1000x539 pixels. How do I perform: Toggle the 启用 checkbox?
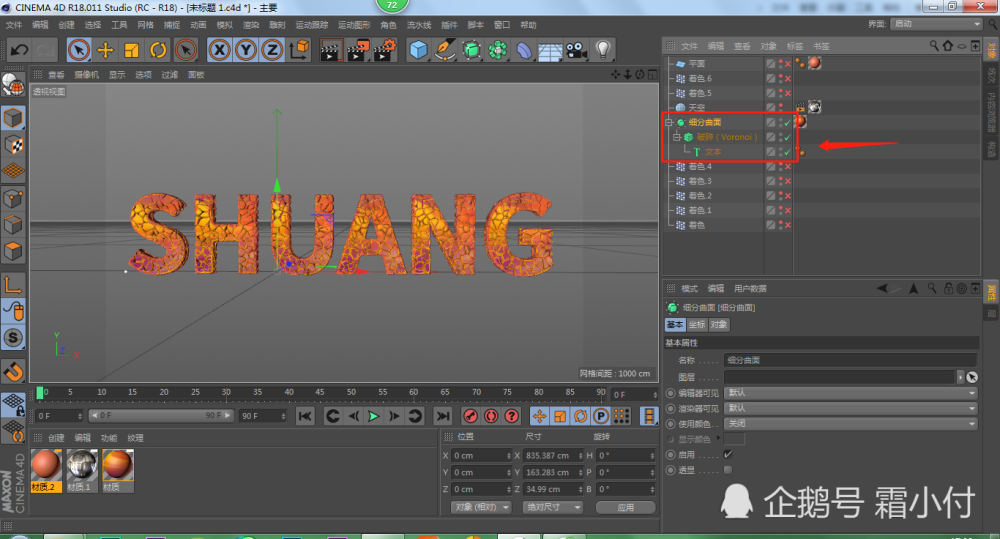click(728, 454)
